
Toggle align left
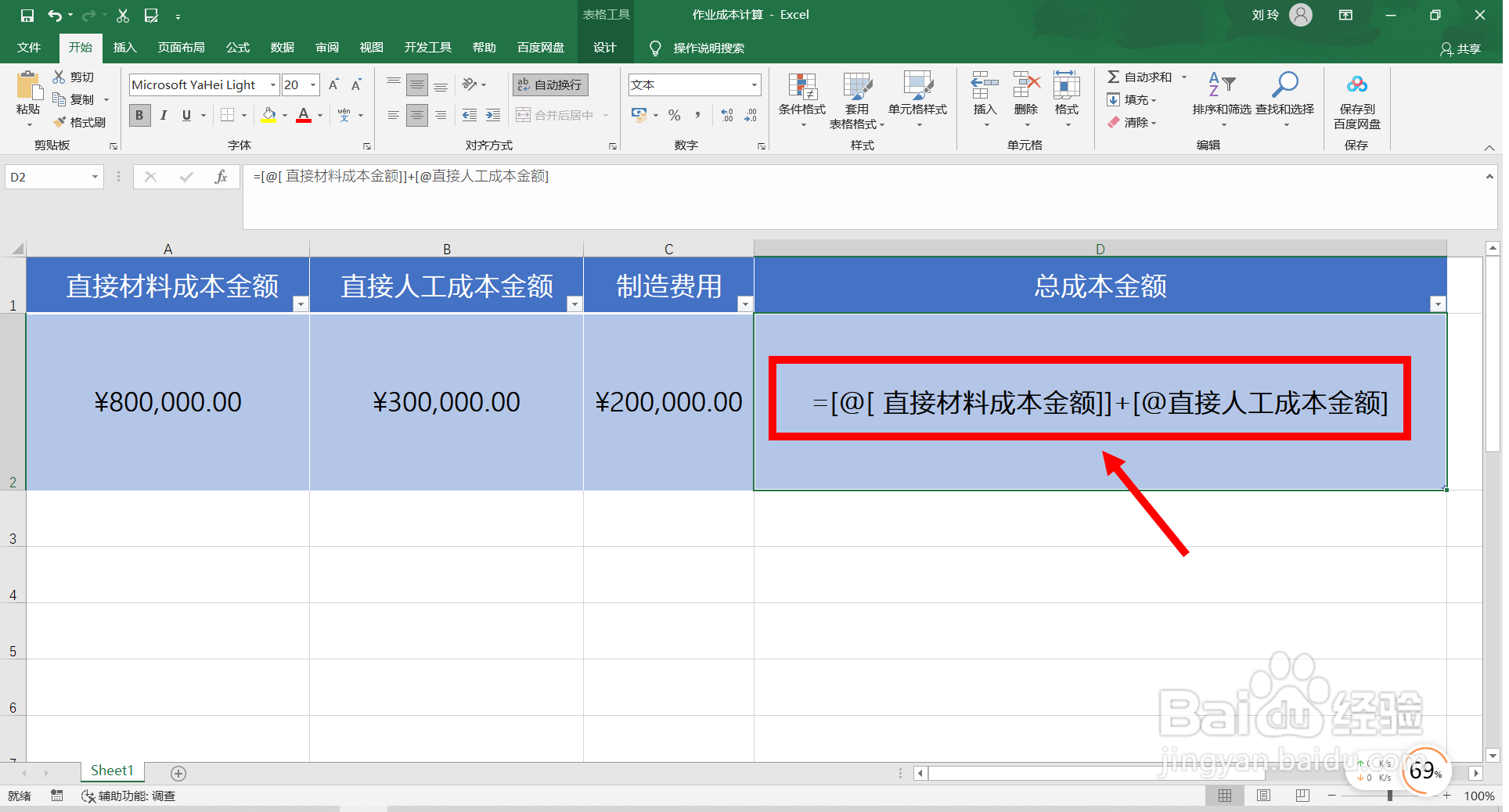pyautogui.click(x=394, y=115)
